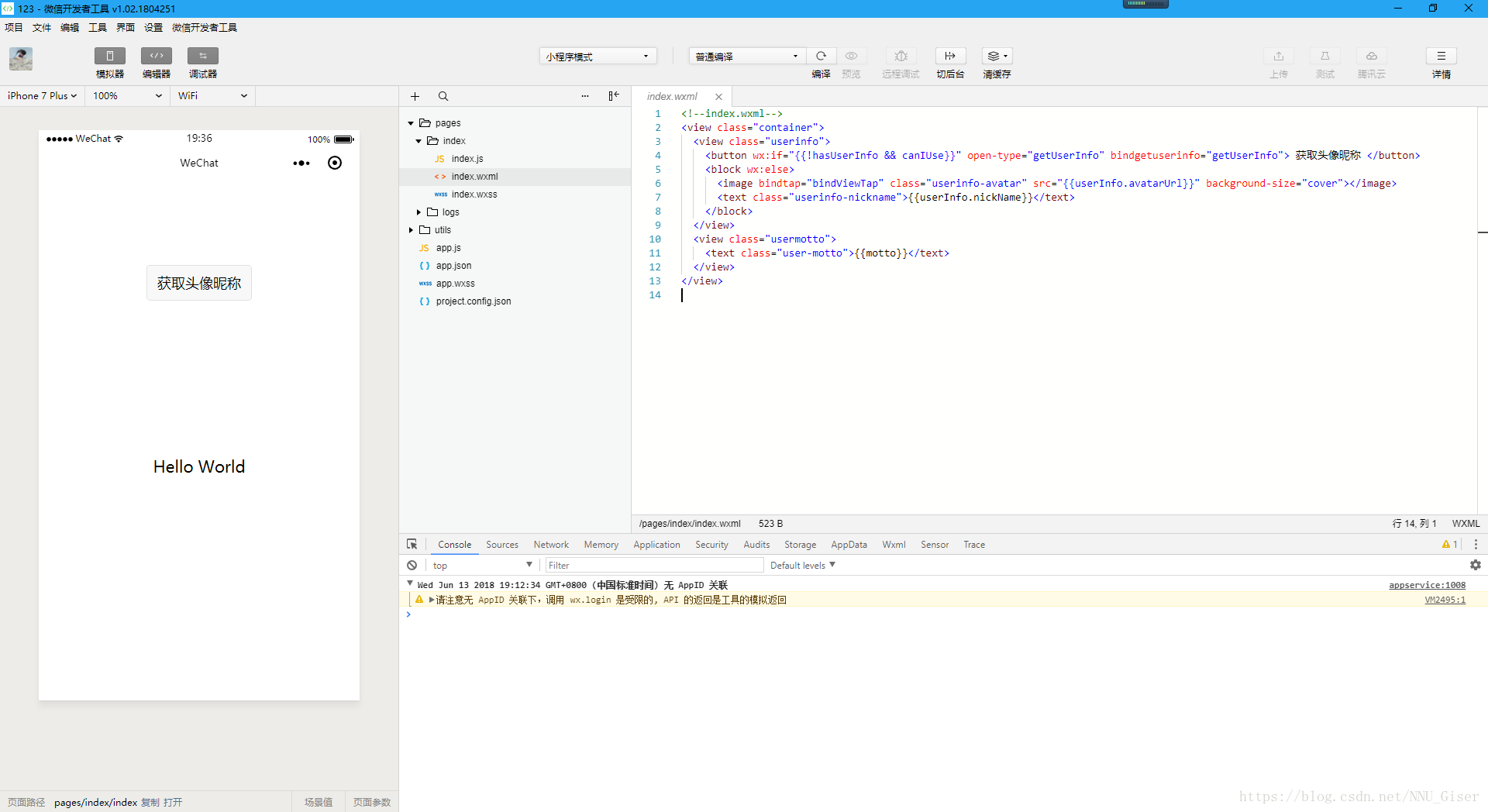Toggle the debugger panel button
Image resolution: width=1488 pixels, height=812 pixels.
pyautogui.click(x=202, y=56)
